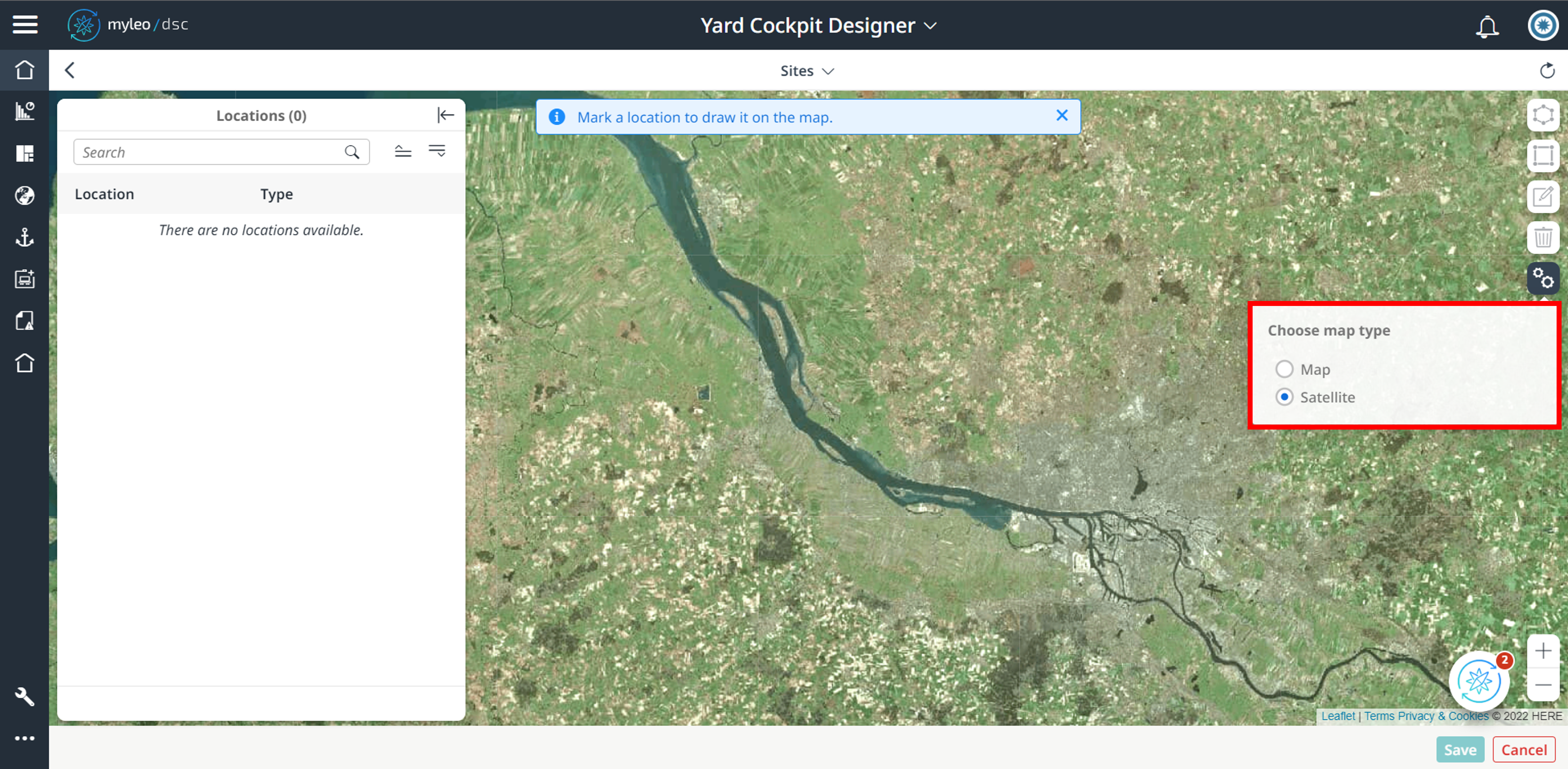Click the trash delete icon on map
The height and width of the screenshot is (769, 1568).
pos(1542,237)
